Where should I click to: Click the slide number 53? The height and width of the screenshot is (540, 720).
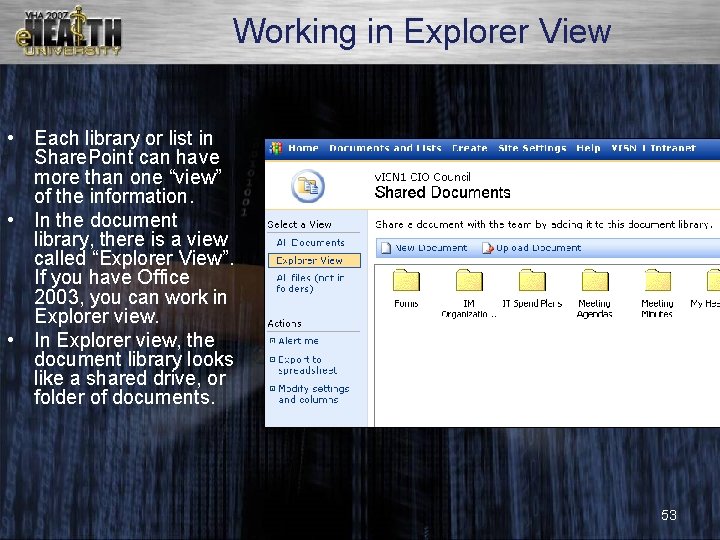(x=669, y=515)
